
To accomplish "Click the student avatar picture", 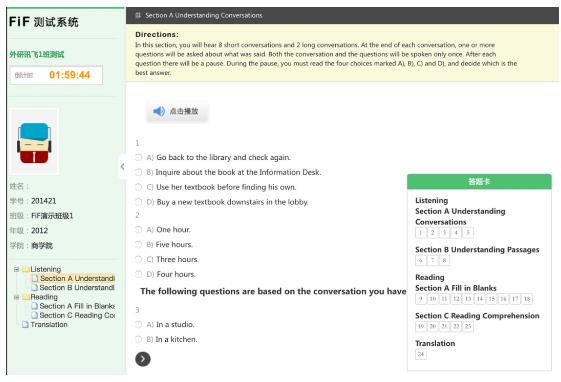I will 34,142.
